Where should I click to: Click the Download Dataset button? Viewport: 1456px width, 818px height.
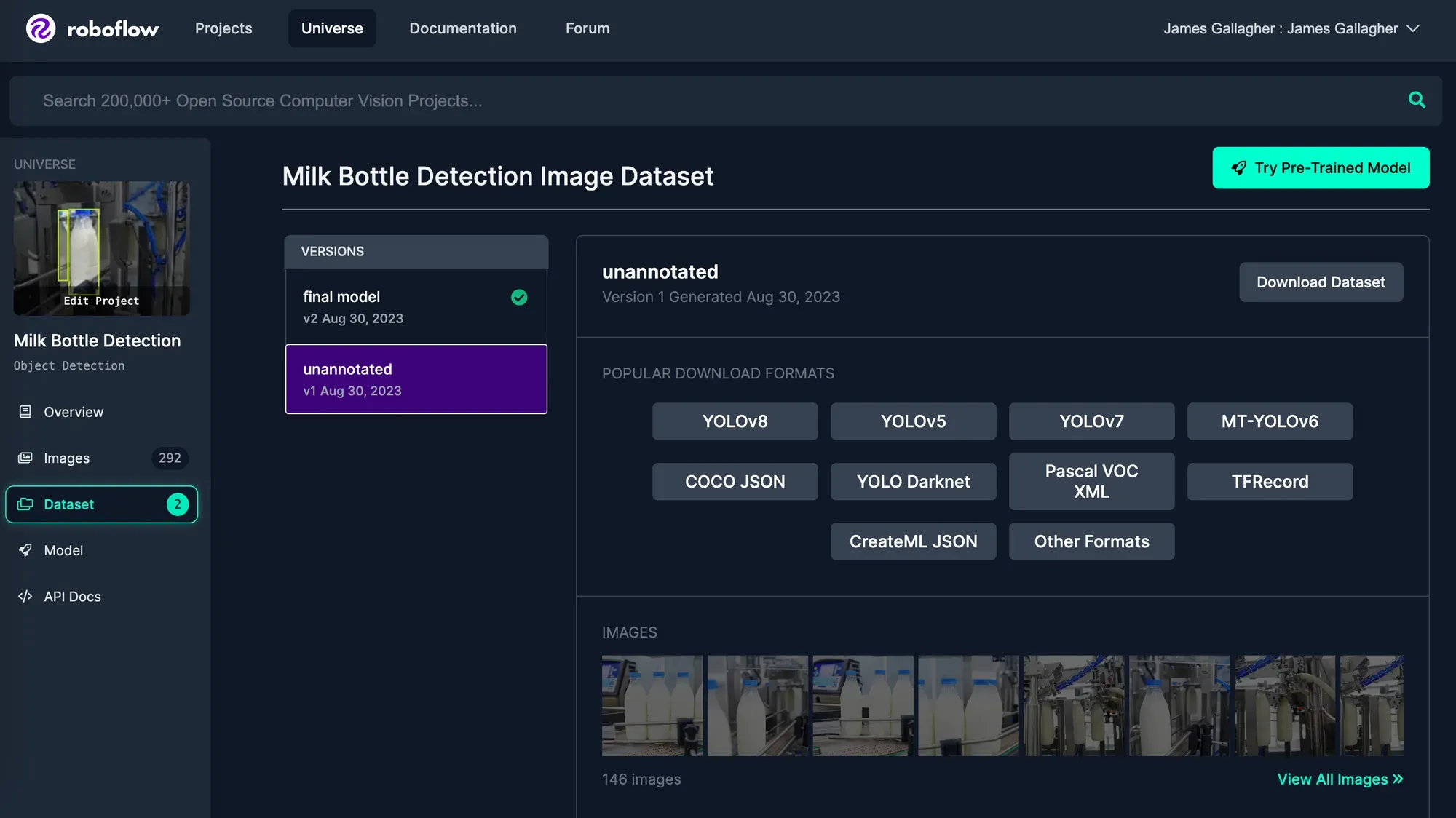(x=1321, y=282)
